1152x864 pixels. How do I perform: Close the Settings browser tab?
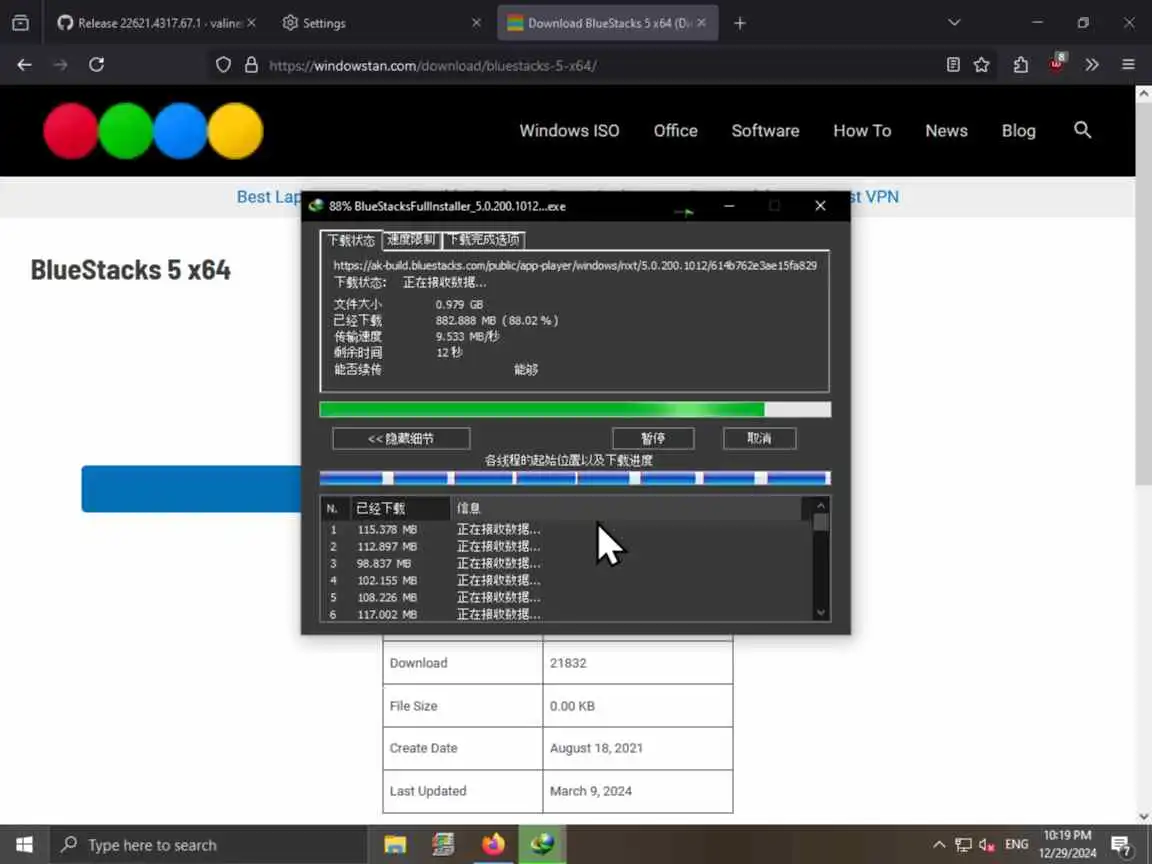pos(476,23)
